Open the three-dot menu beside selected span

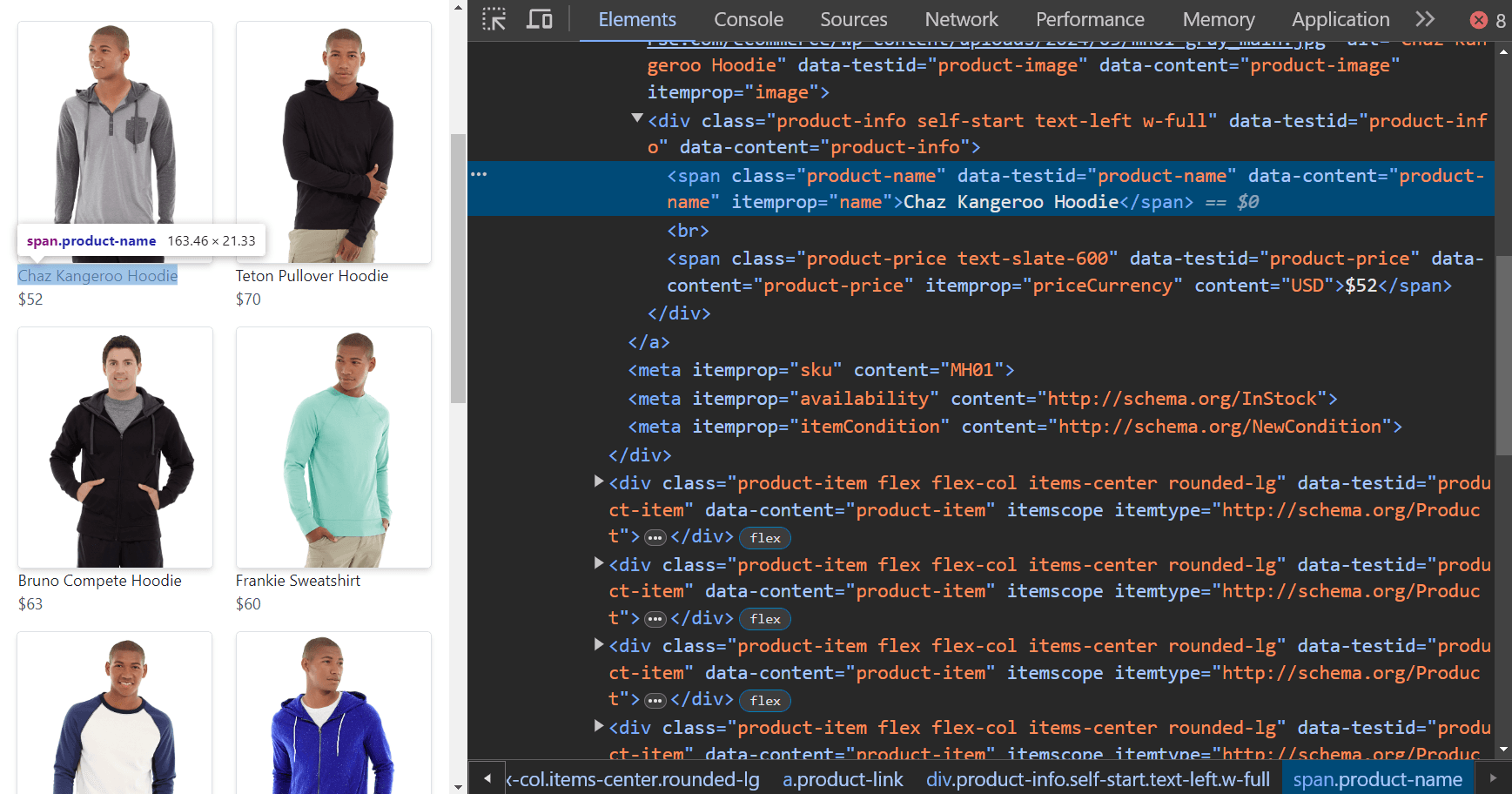[479, 175]
